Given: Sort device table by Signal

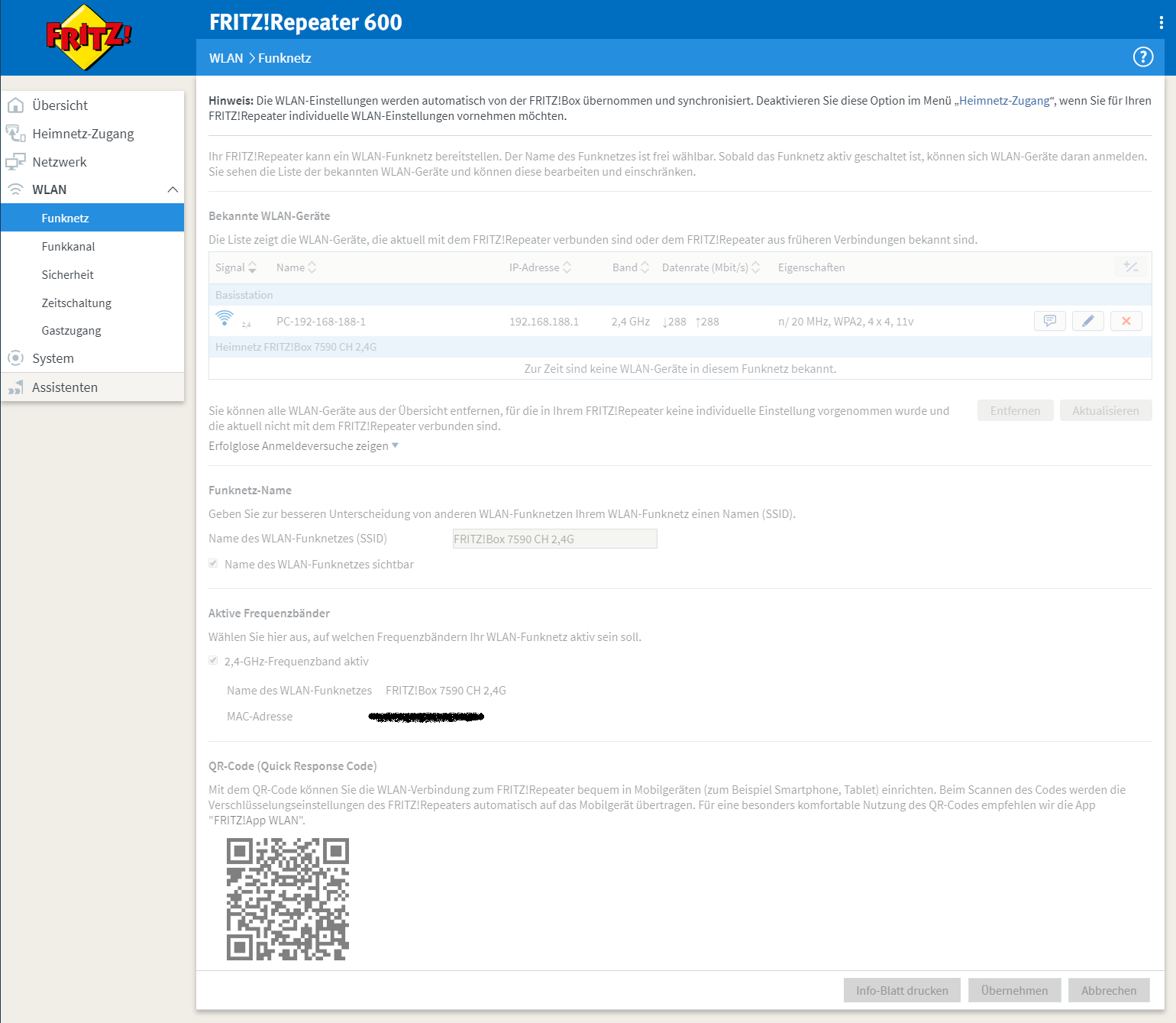Looking at the screenshot, I should [x=236, y=267].
